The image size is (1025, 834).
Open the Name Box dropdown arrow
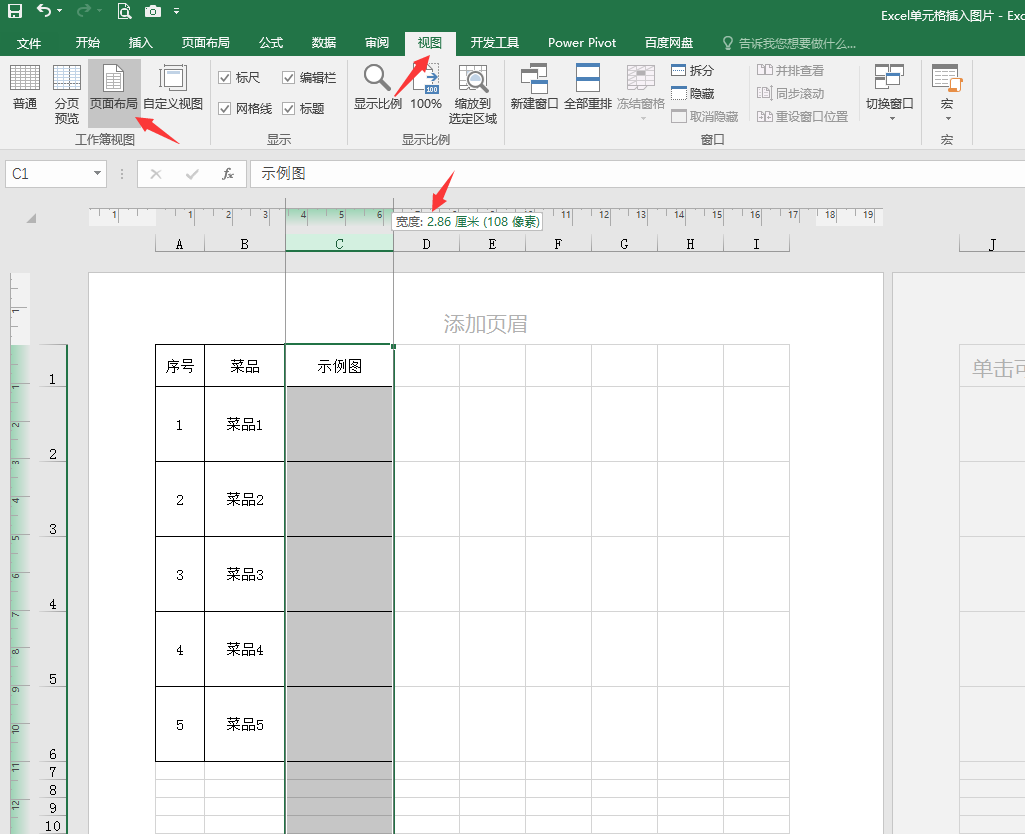coord(97,174)
